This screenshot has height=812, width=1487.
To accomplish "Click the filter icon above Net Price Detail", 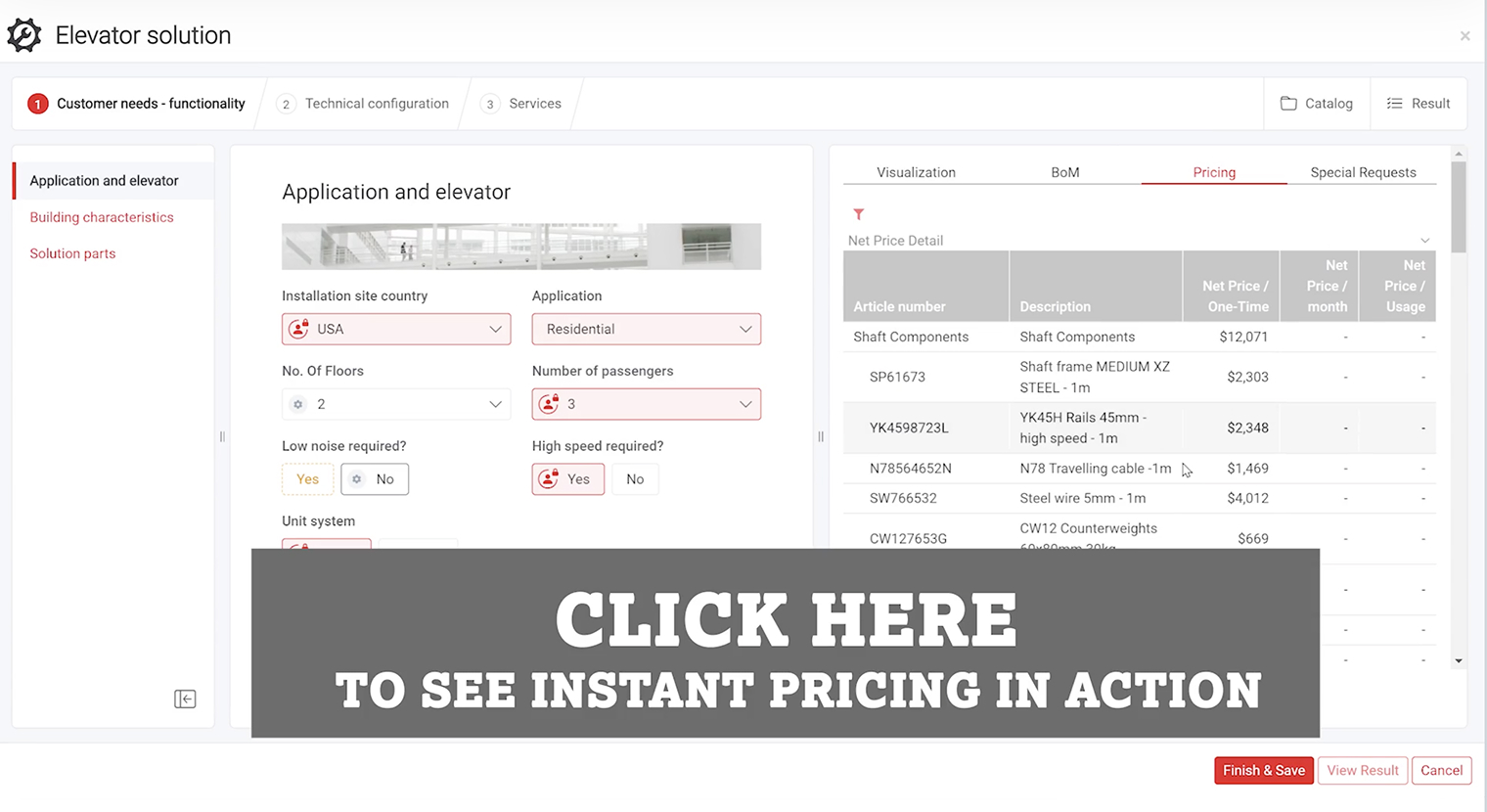I will tap(858, 214).
